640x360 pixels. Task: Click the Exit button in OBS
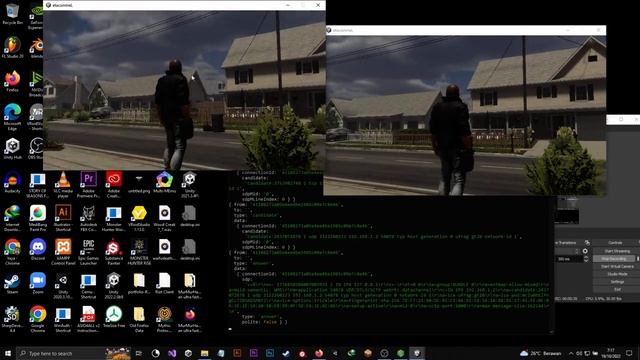617,289
